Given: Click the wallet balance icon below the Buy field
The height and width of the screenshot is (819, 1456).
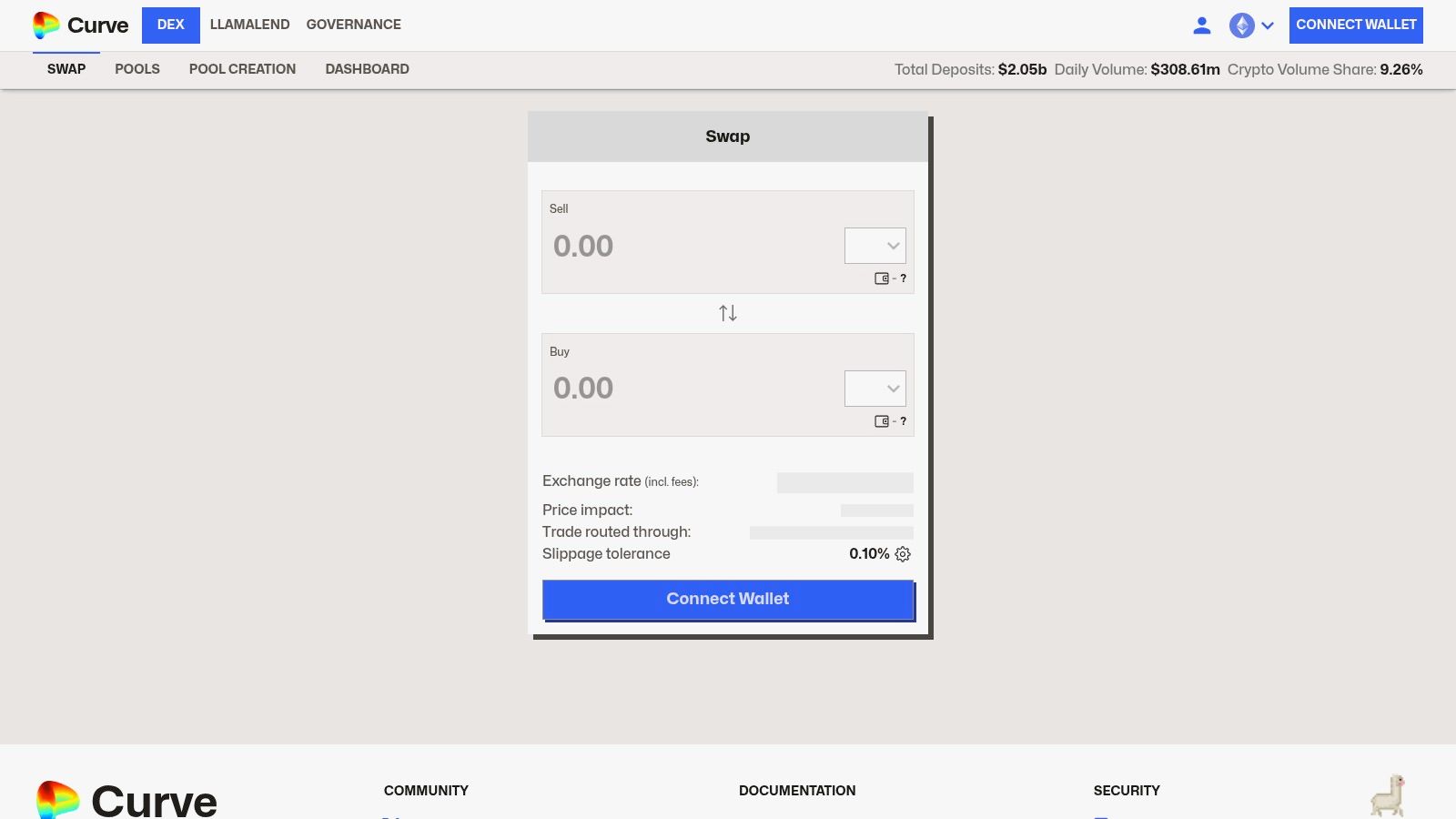Looking at the screenshot, I should tap(882, 421).
